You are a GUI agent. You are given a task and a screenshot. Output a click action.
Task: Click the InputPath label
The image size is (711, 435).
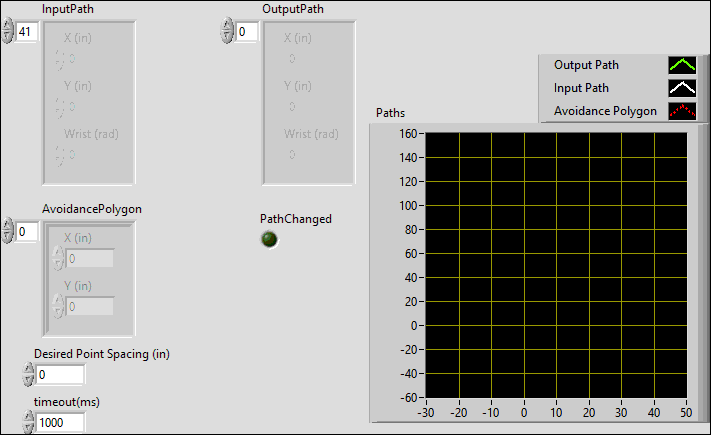[68, 9]
